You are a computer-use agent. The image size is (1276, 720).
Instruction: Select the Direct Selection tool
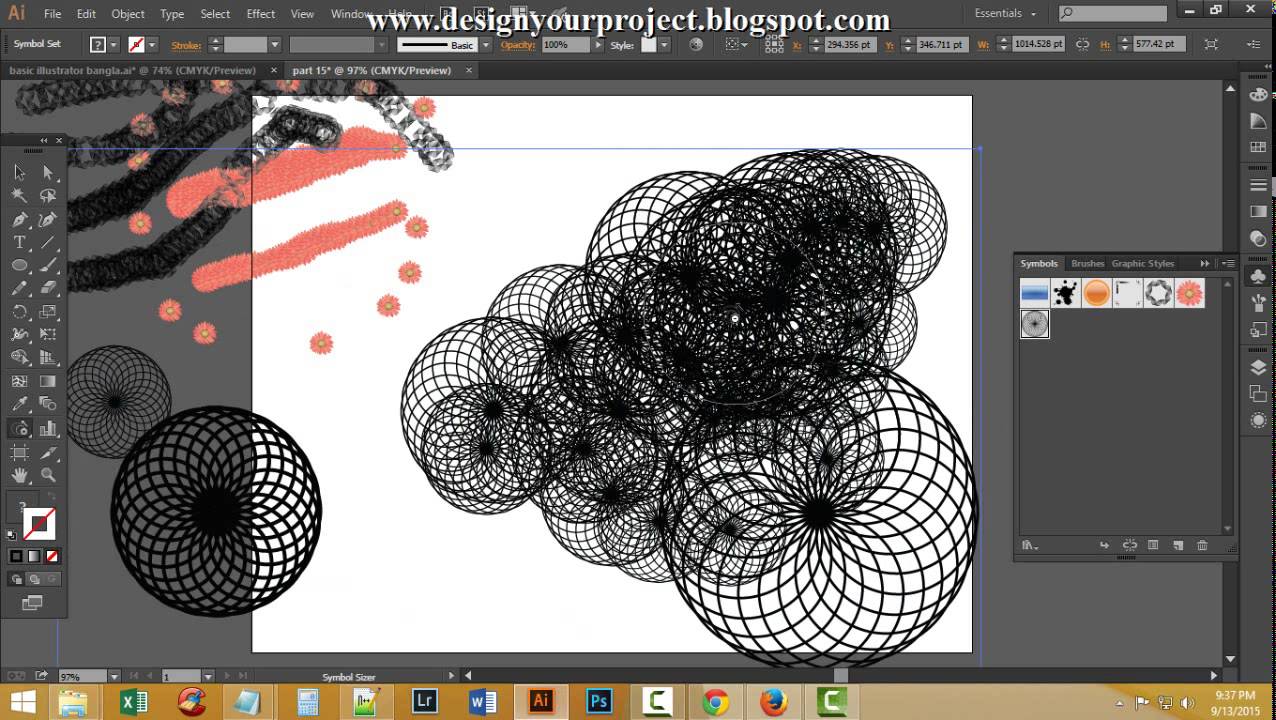47,172
